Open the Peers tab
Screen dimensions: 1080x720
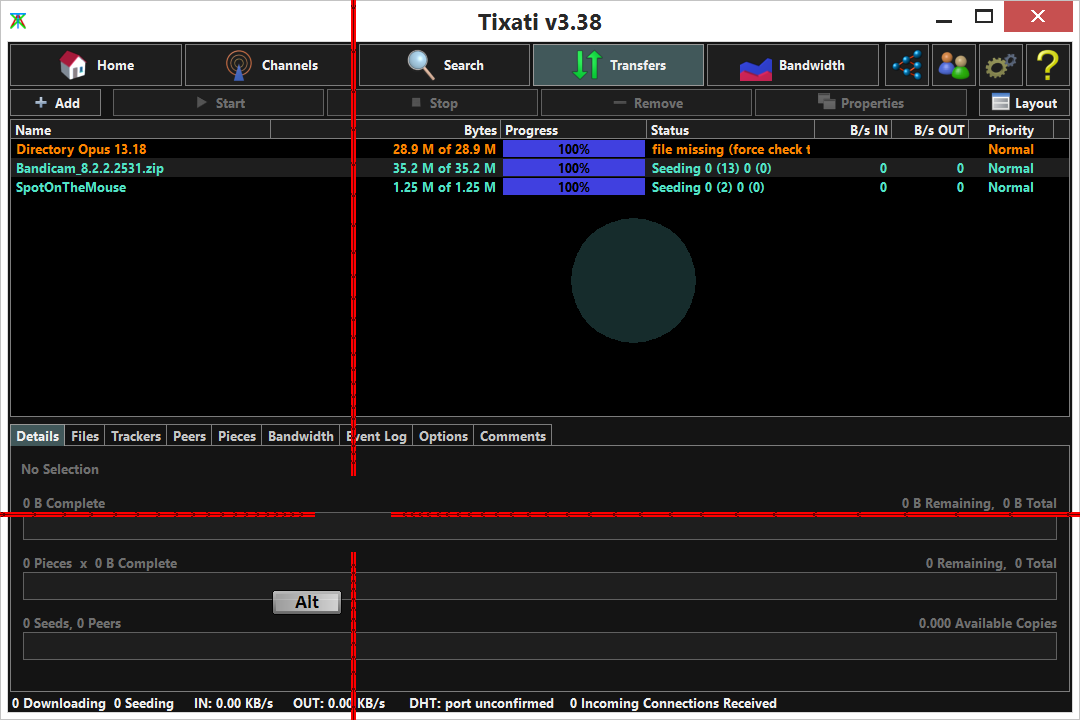click(x=189, y=436)
